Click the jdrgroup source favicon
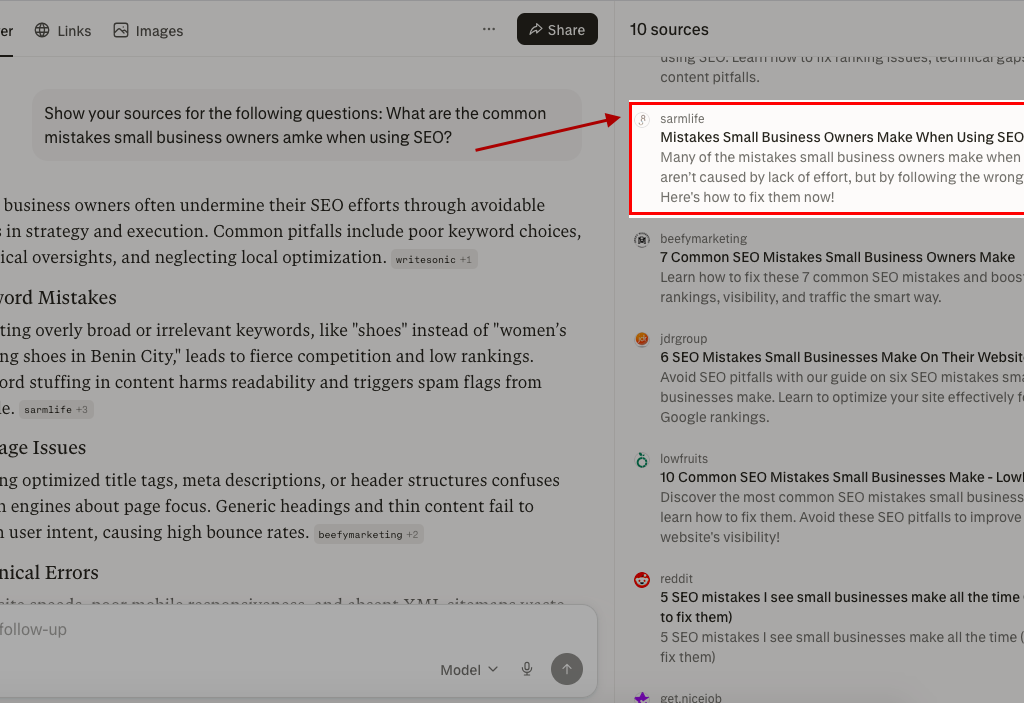This screenshot has height=703, width=1024. [642, 340]
